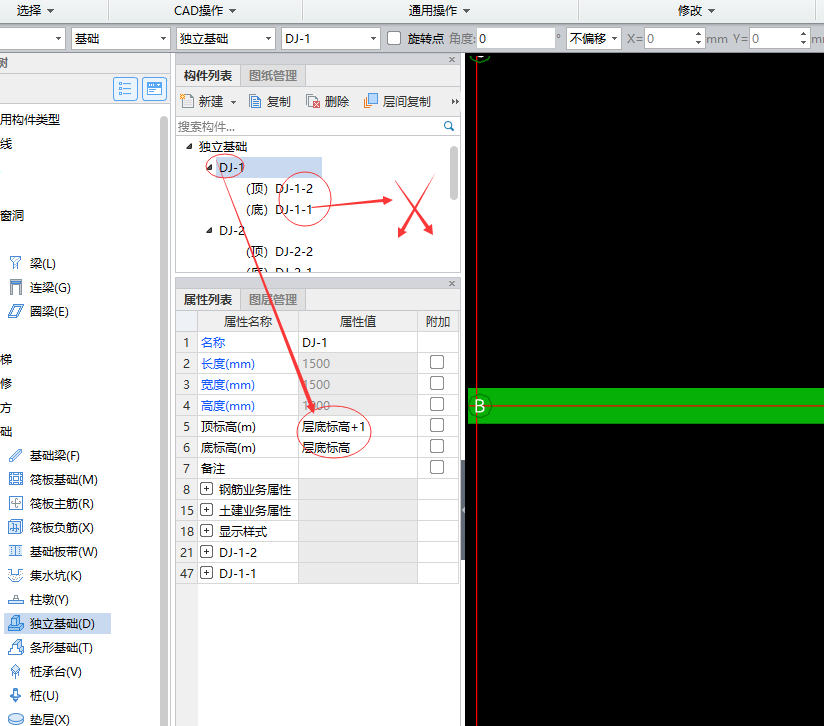Select (顶) DJ-2-2 tree item

(280, 252)
